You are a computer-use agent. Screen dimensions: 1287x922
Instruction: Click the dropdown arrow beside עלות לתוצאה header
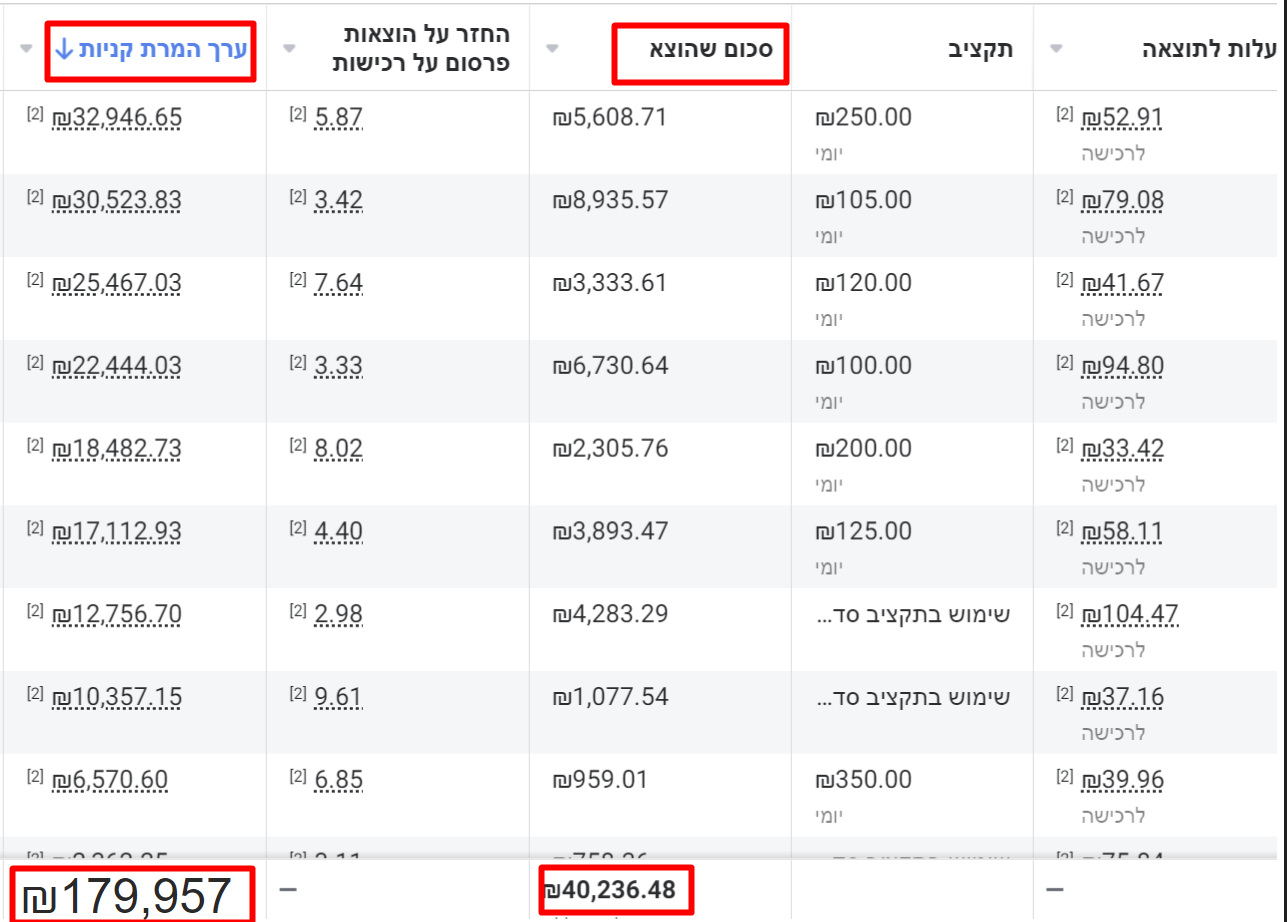point(1057,48)
